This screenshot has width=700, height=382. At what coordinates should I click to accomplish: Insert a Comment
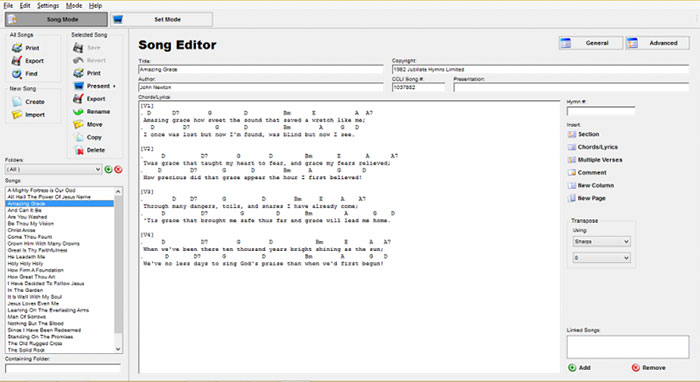(x=587, y=172)
